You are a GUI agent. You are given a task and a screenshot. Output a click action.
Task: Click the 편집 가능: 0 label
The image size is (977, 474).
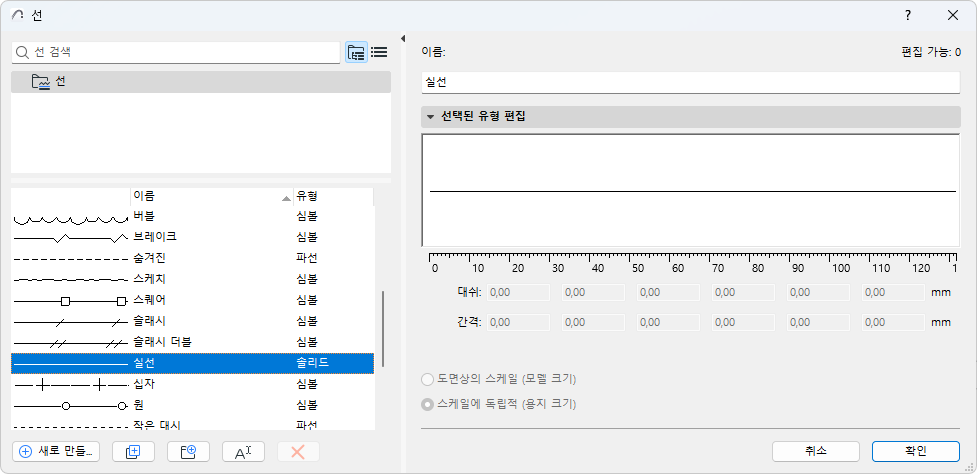[931, 54]
